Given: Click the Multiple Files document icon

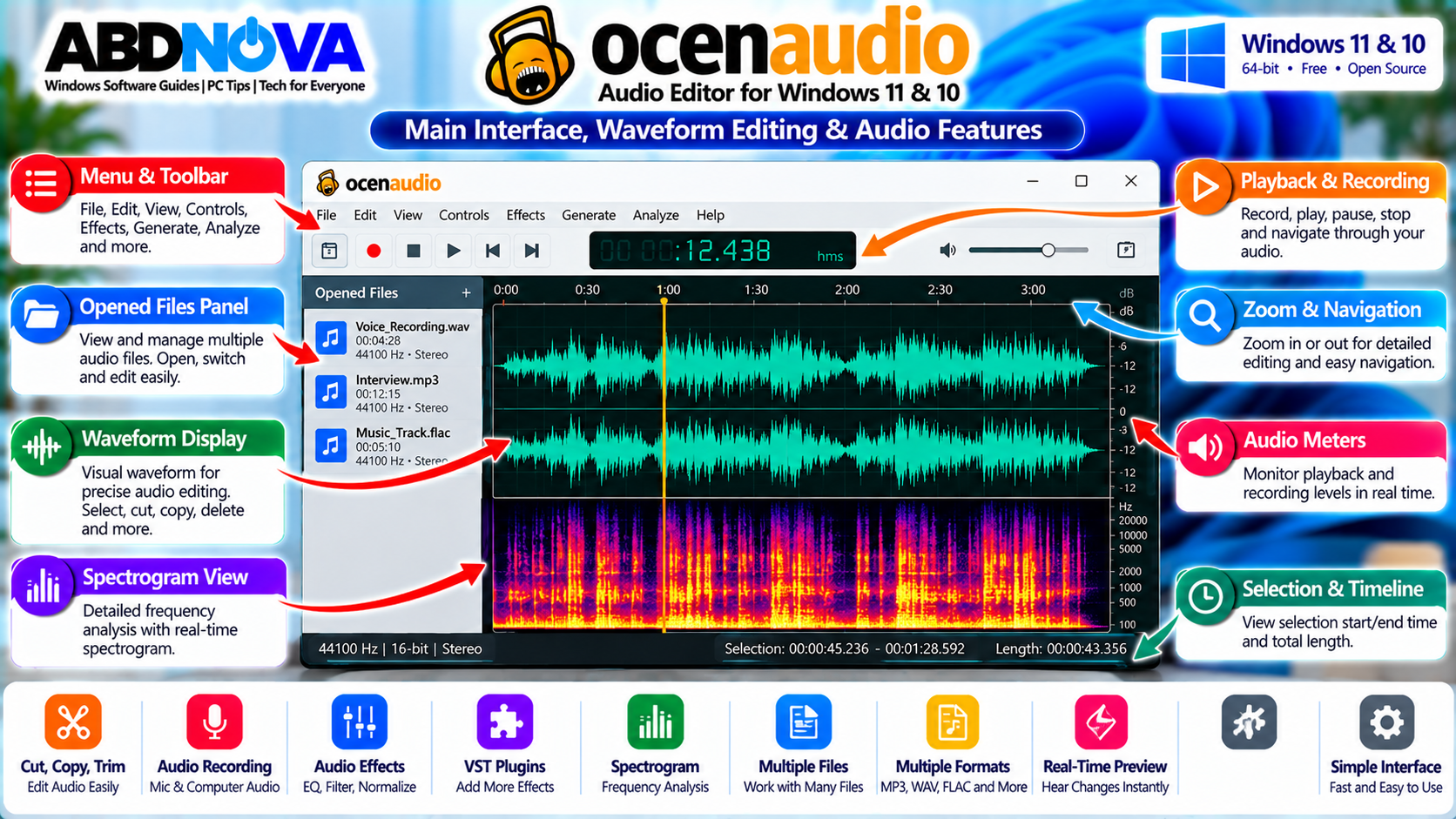Looking at the screenshot, I should (804, 722).
